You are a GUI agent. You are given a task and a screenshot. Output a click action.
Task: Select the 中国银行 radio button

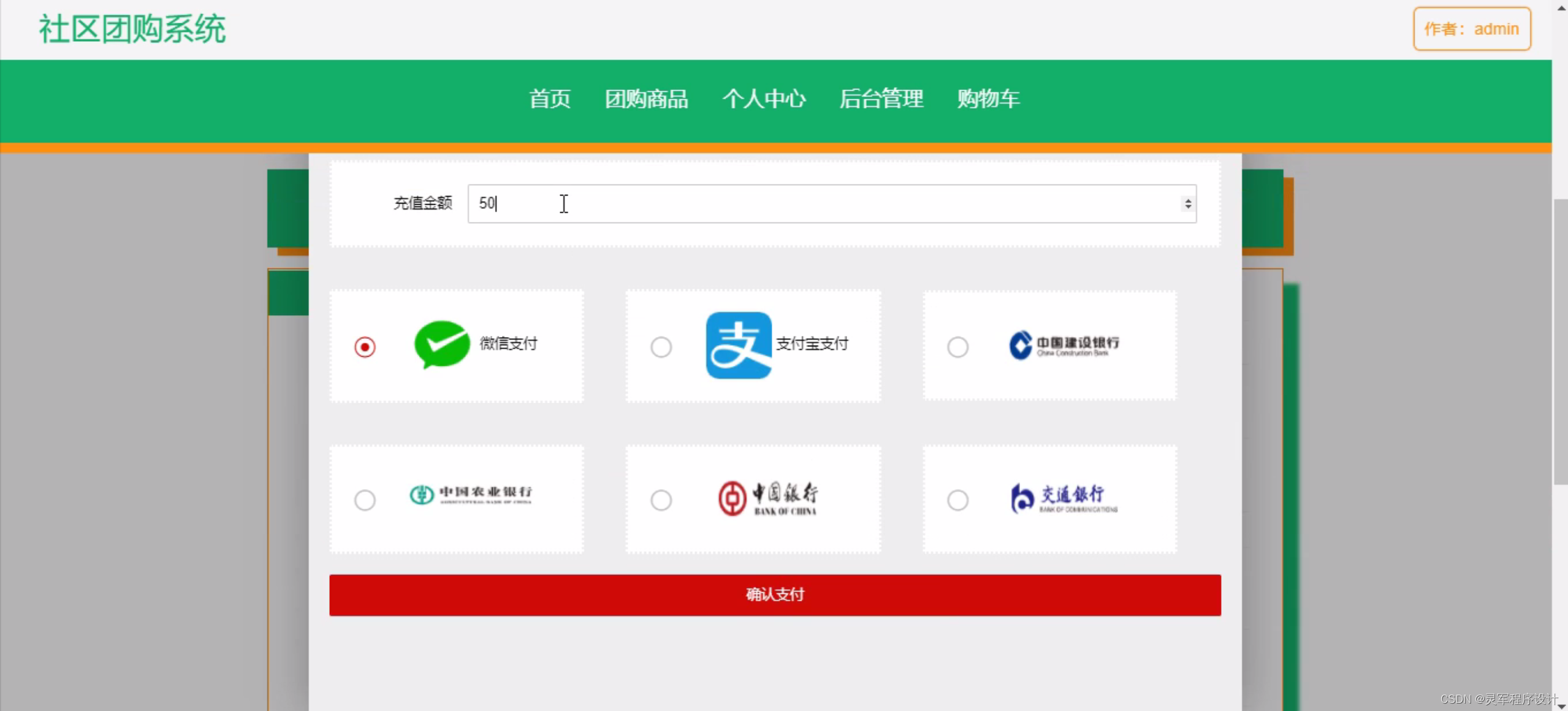tap(661, 500)
